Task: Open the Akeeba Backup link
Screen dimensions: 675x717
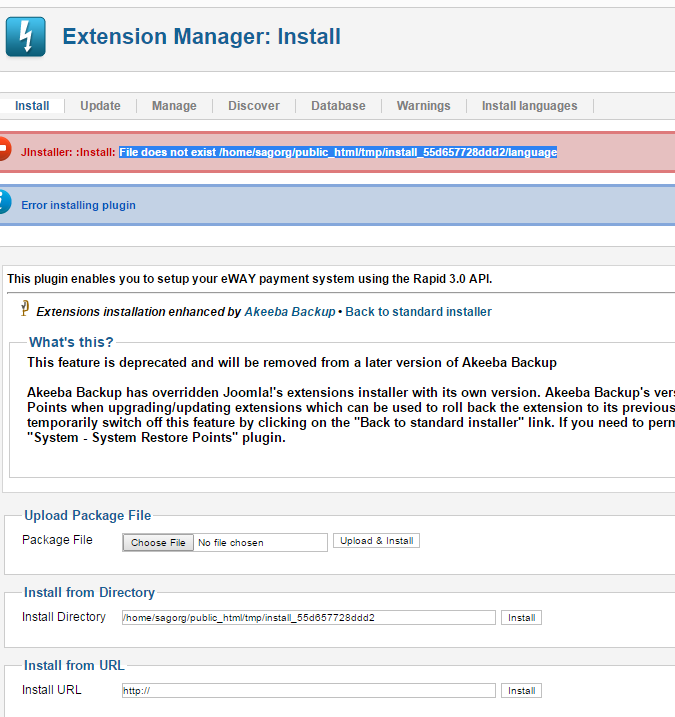Action: 290,312
